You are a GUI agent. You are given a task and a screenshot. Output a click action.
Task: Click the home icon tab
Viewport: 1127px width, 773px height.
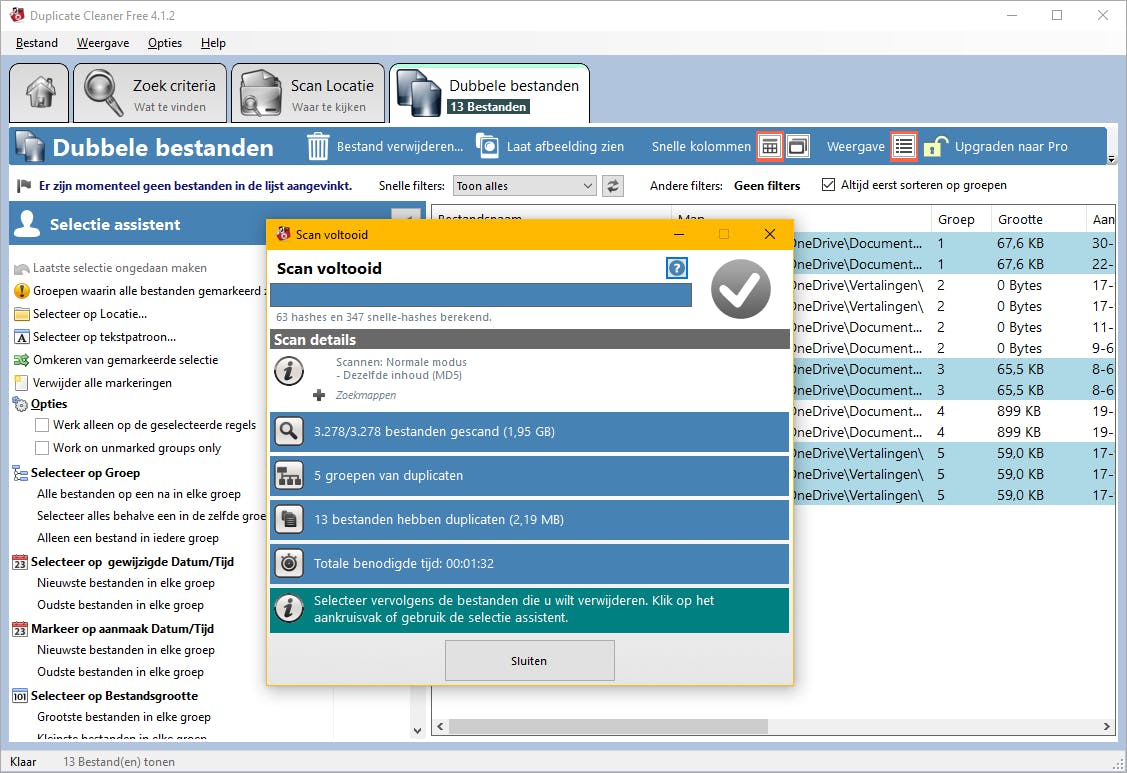39,94
